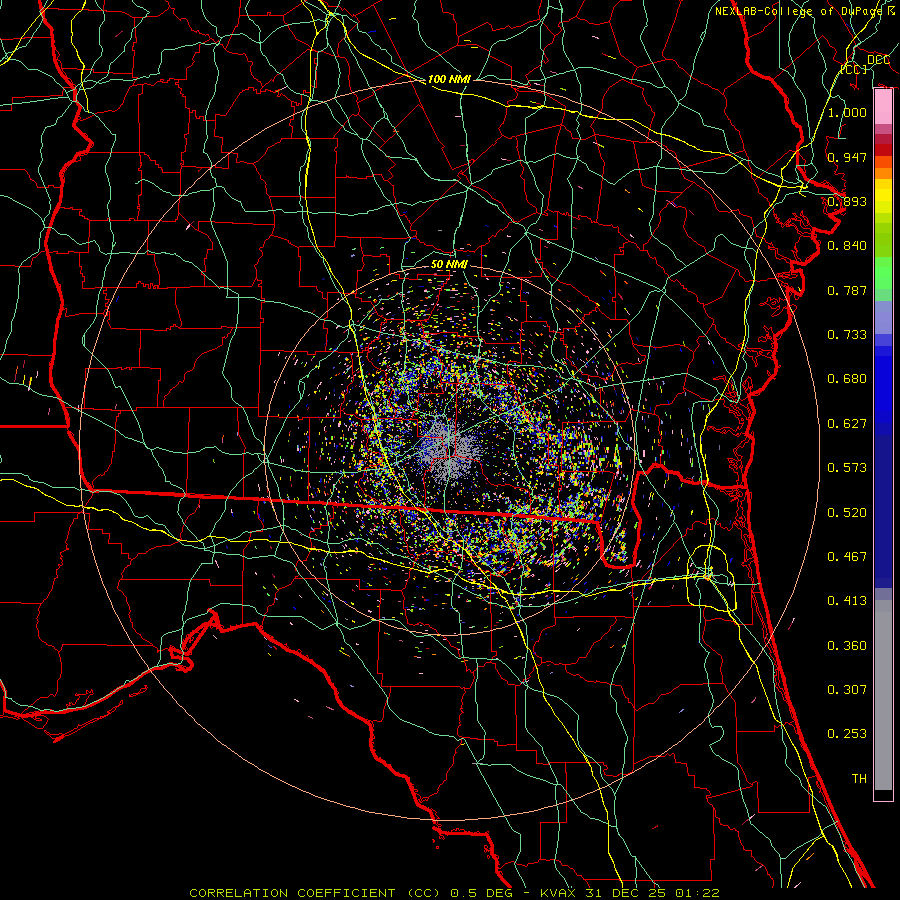Click the DEC label above the legend
Image resolution: width=900 pixels, height=900 pixels.
pos(878,60)
